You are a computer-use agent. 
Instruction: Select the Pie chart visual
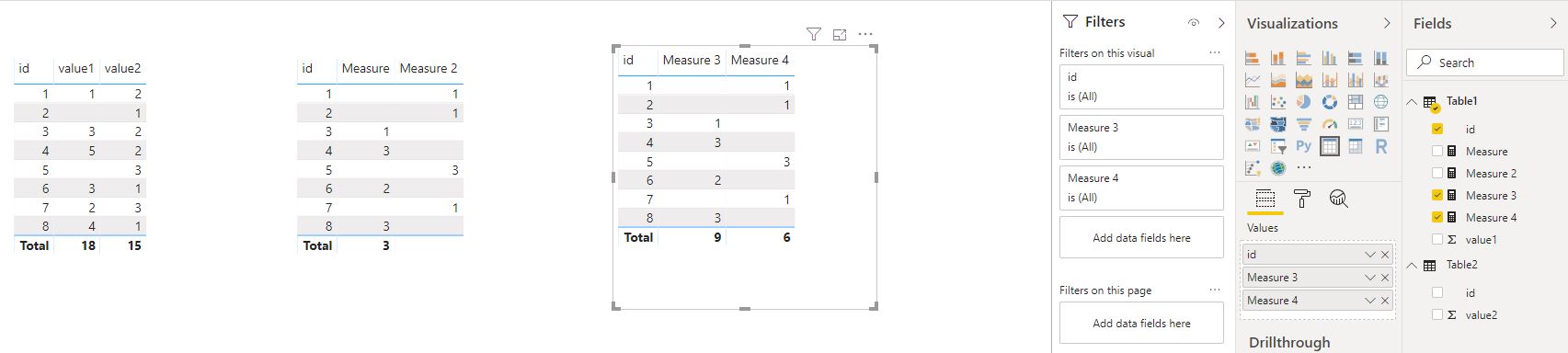(x=1304, y=102)
